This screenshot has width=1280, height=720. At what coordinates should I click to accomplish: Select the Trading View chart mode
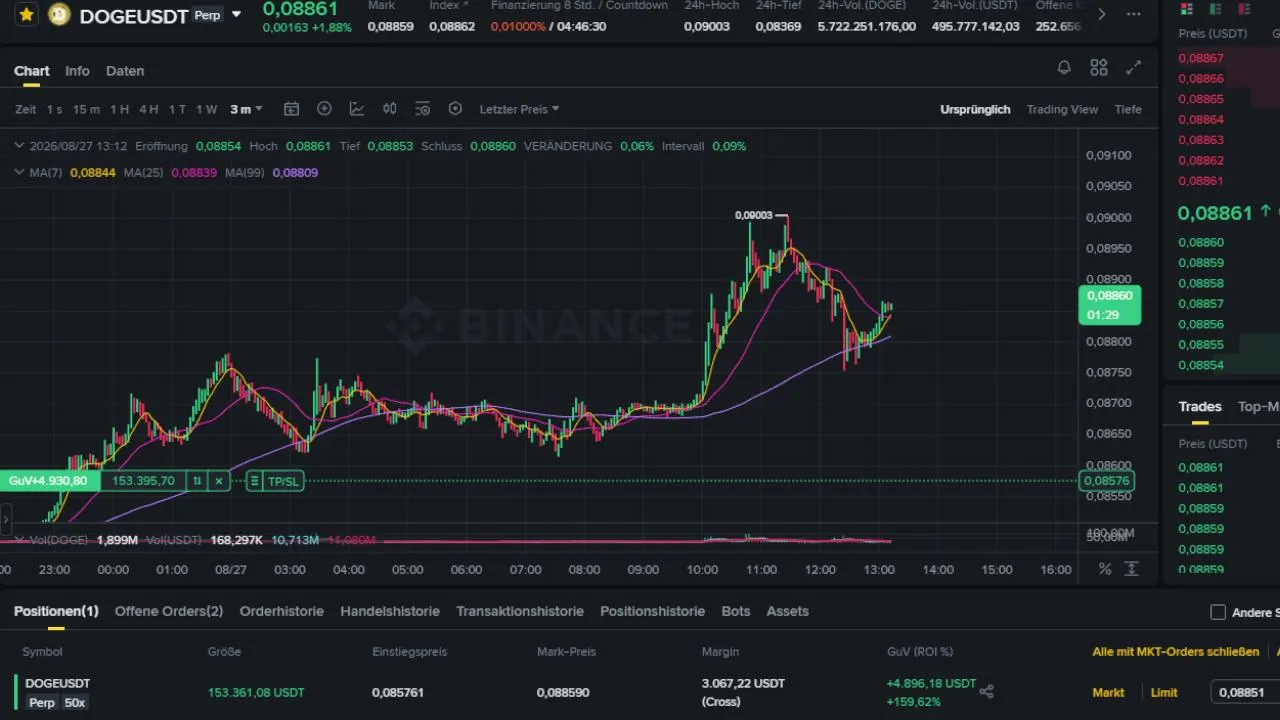click(1062, 109)
